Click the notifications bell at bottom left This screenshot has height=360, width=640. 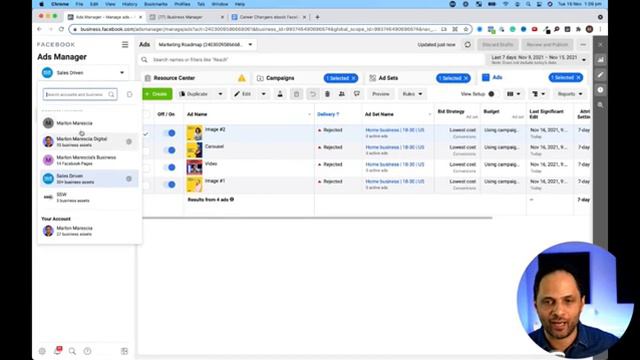58,351
